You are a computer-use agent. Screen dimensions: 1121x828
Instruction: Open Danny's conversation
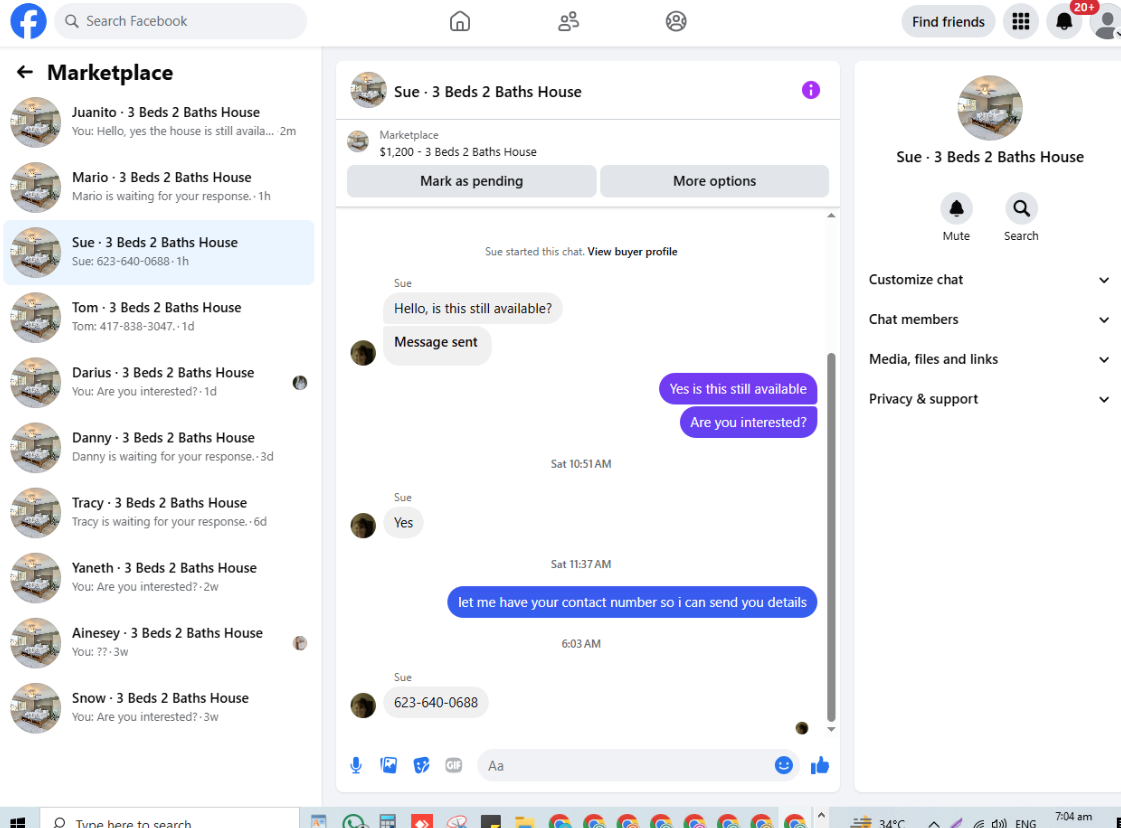tap(159, 448)
